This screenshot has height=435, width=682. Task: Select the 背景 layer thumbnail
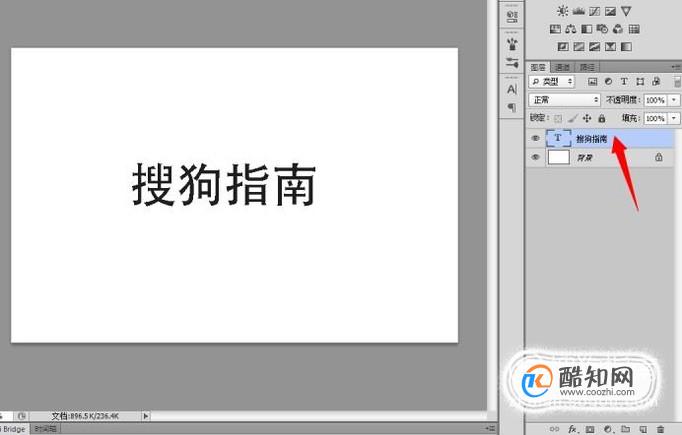click(x=558, y=157)
